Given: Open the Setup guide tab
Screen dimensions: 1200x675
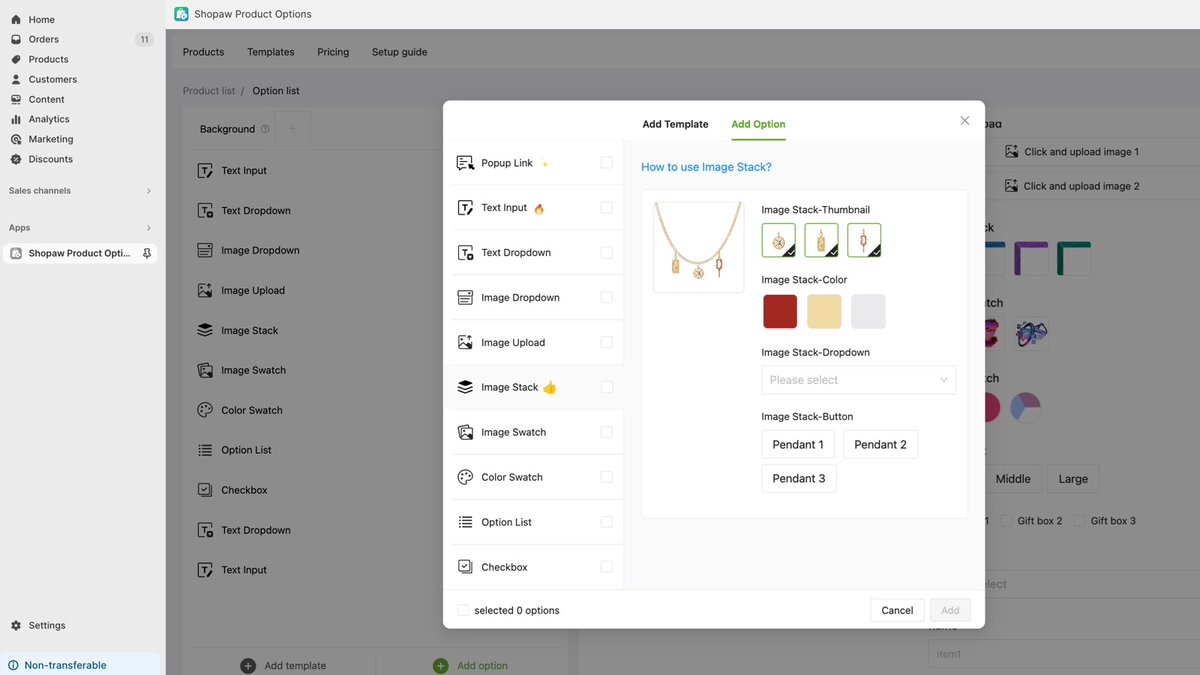Looking at the screenshot, I should coord(400,52).
